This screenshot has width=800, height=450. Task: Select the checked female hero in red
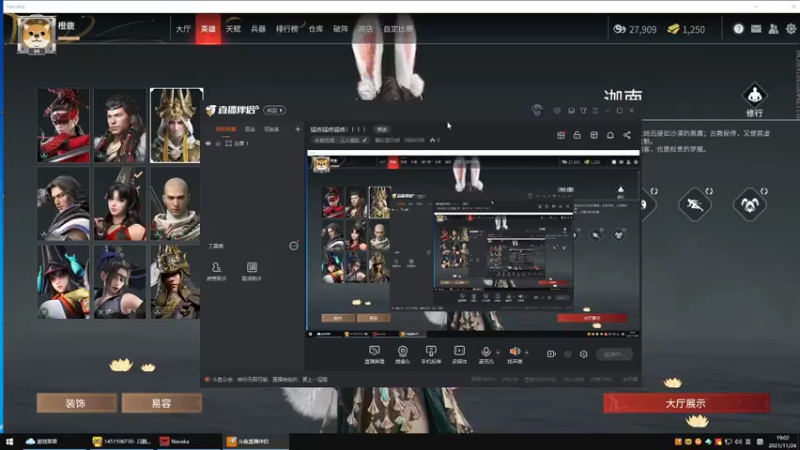point(120,204)
